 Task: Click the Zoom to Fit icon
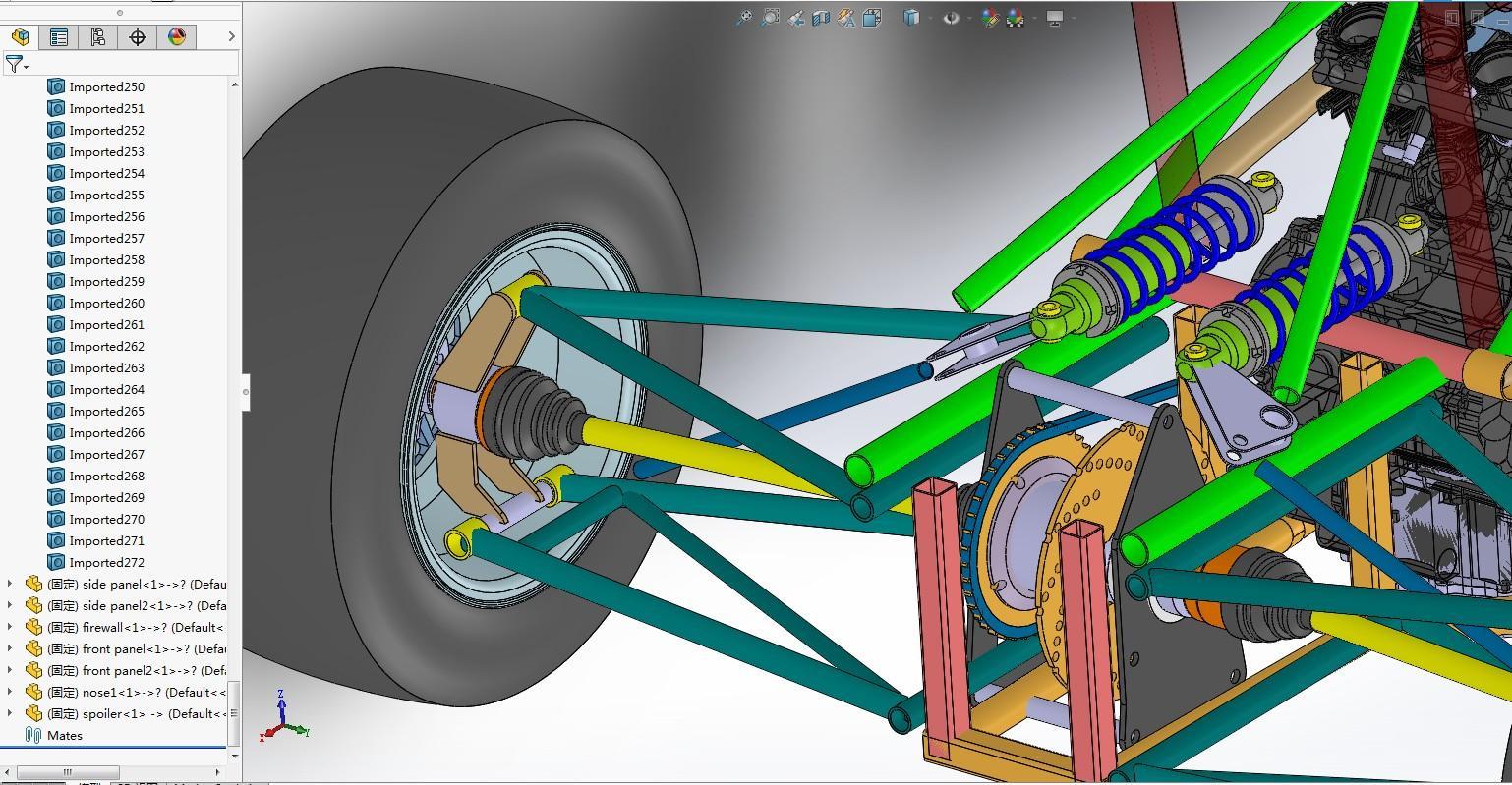pos(745,18)
